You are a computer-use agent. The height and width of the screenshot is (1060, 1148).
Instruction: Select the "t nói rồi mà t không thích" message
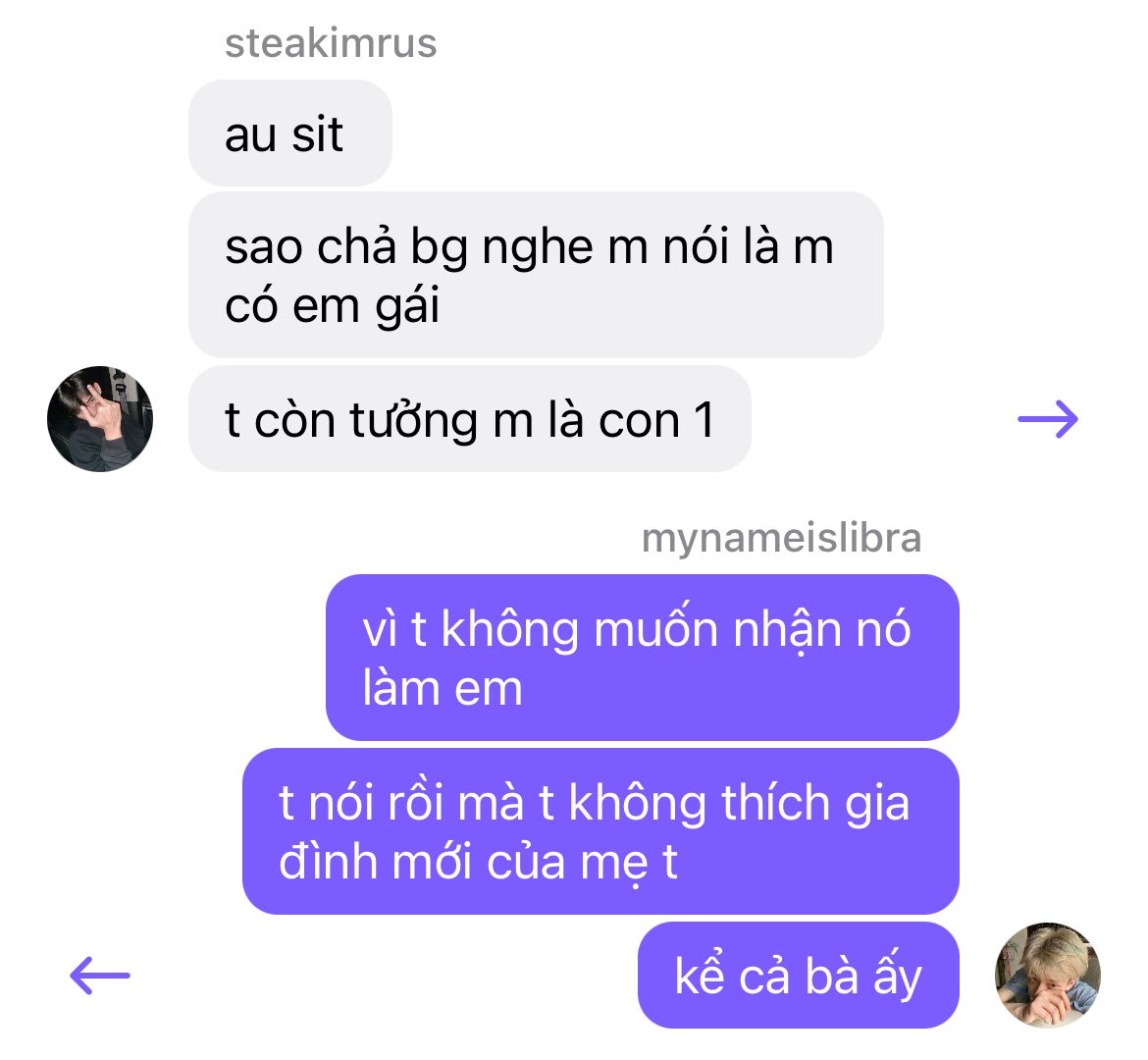tap(600, 831)
